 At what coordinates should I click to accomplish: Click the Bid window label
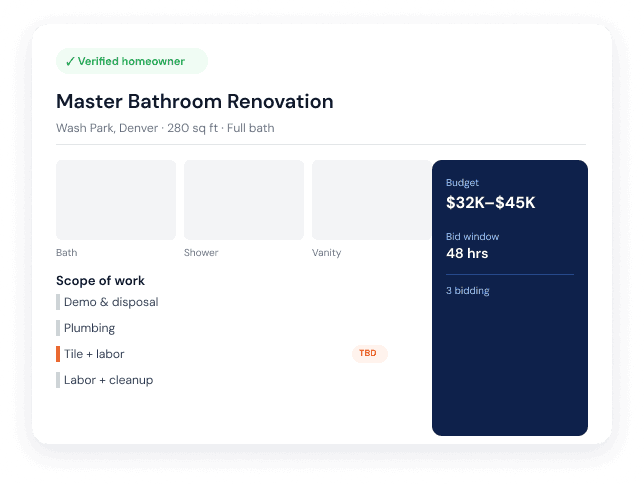click(472, 237)
